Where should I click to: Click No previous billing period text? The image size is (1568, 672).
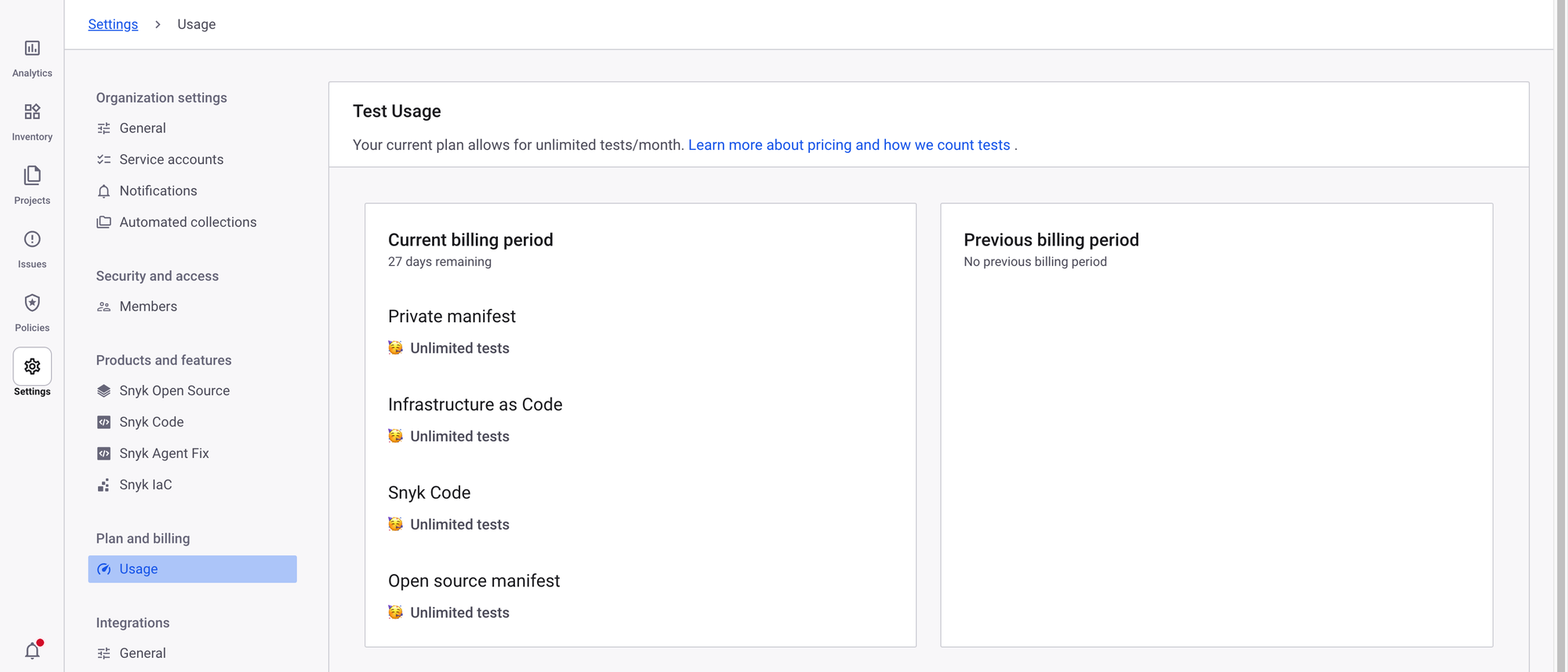[1036, 262]
